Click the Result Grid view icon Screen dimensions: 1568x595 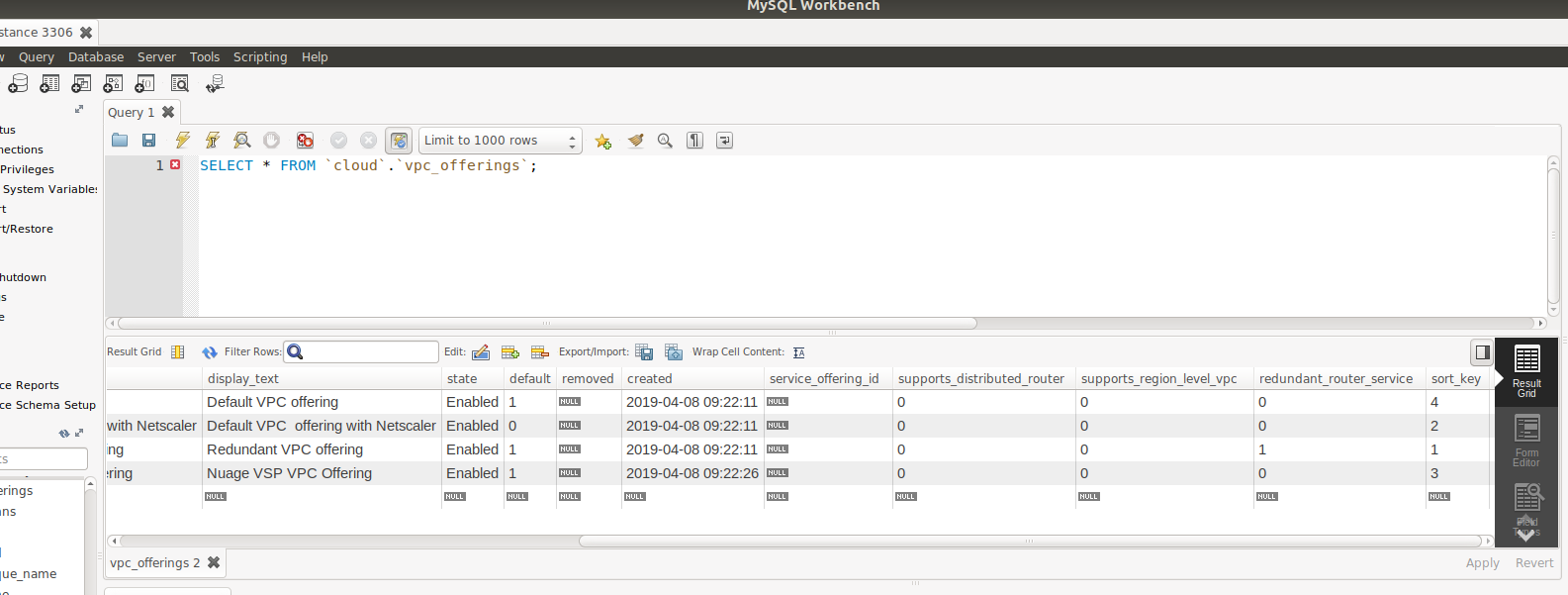pos(178,352)
